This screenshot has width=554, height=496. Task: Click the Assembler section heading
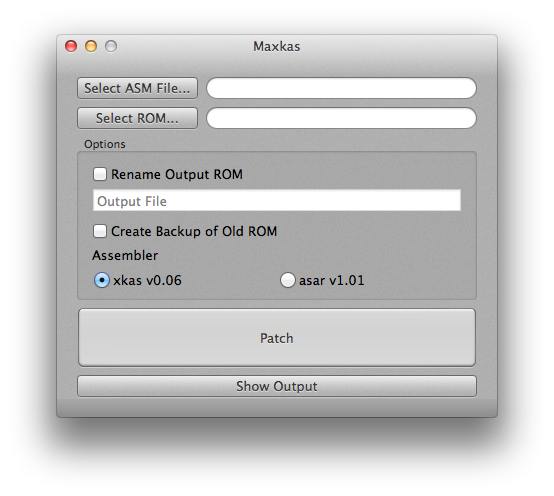(x=125, y=255)
